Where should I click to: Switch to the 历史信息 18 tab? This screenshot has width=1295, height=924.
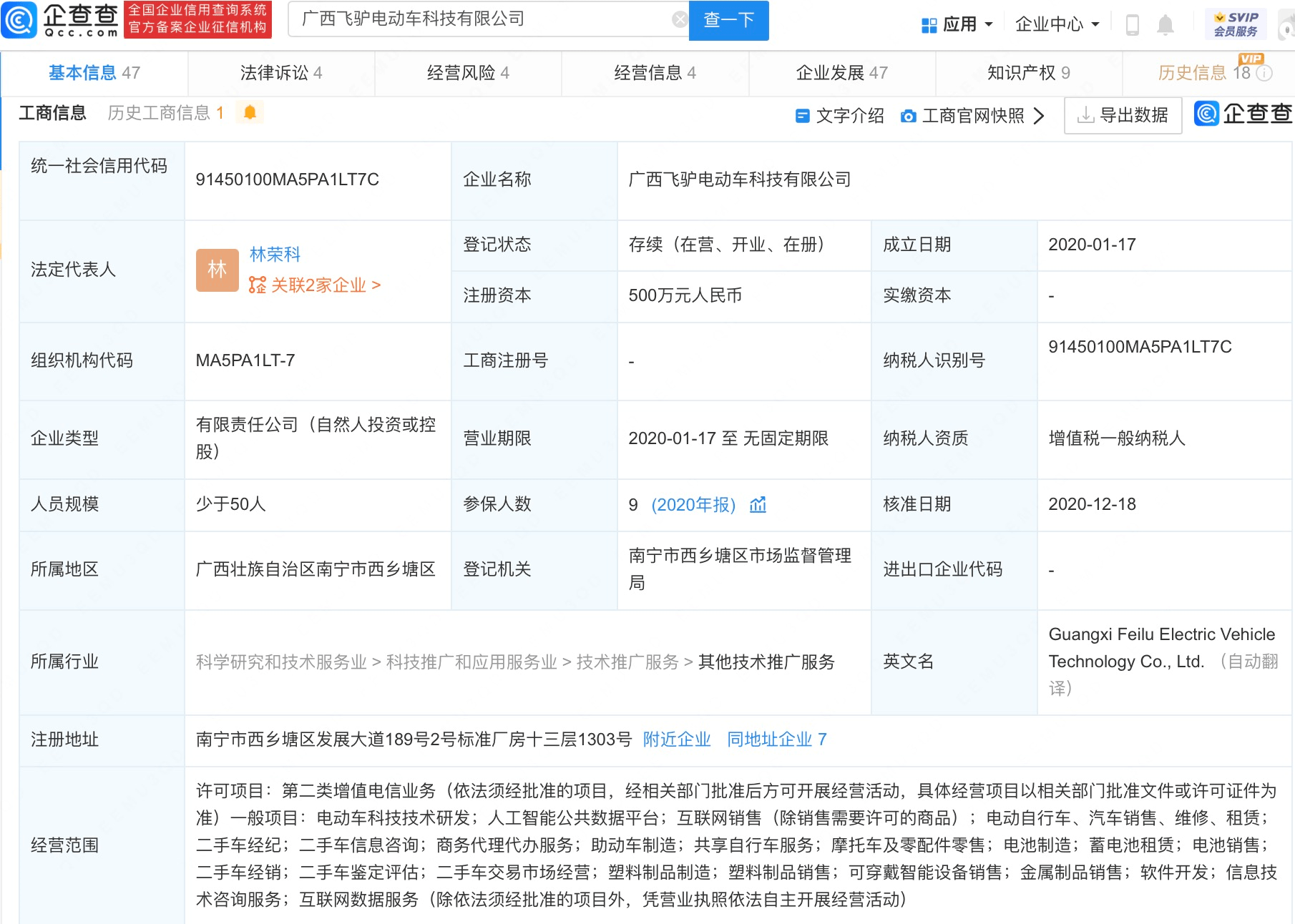tap(1204, 73)
